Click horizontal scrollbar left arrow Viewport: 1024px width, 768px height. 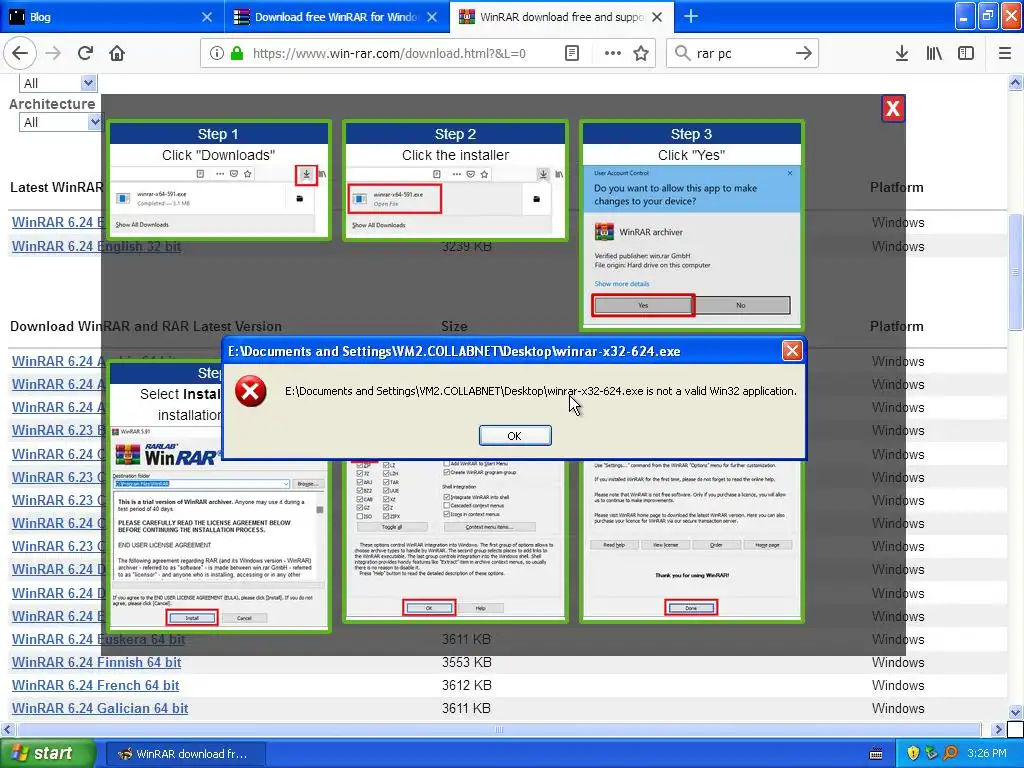7,729
